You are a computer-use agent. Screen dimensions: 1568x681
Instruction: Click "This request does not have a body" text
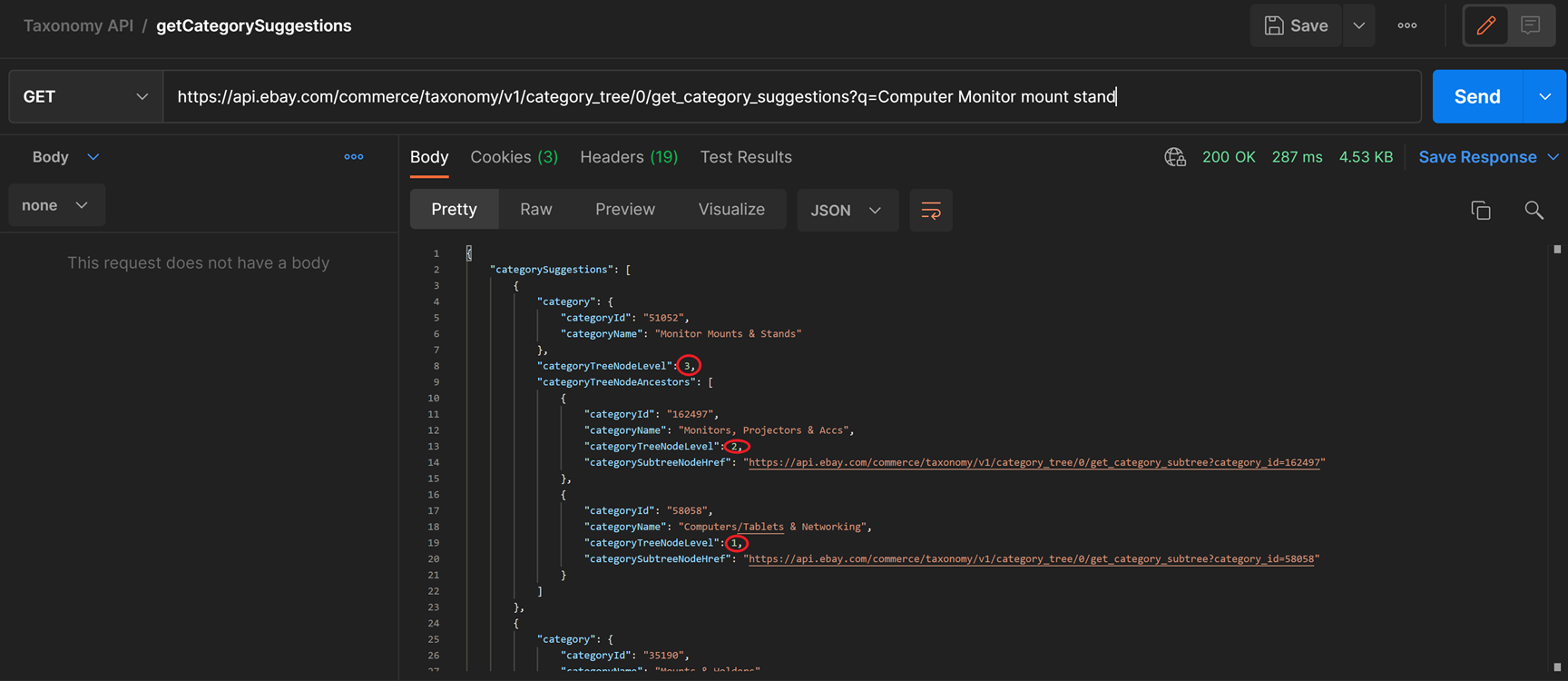(x=198, y=262)
